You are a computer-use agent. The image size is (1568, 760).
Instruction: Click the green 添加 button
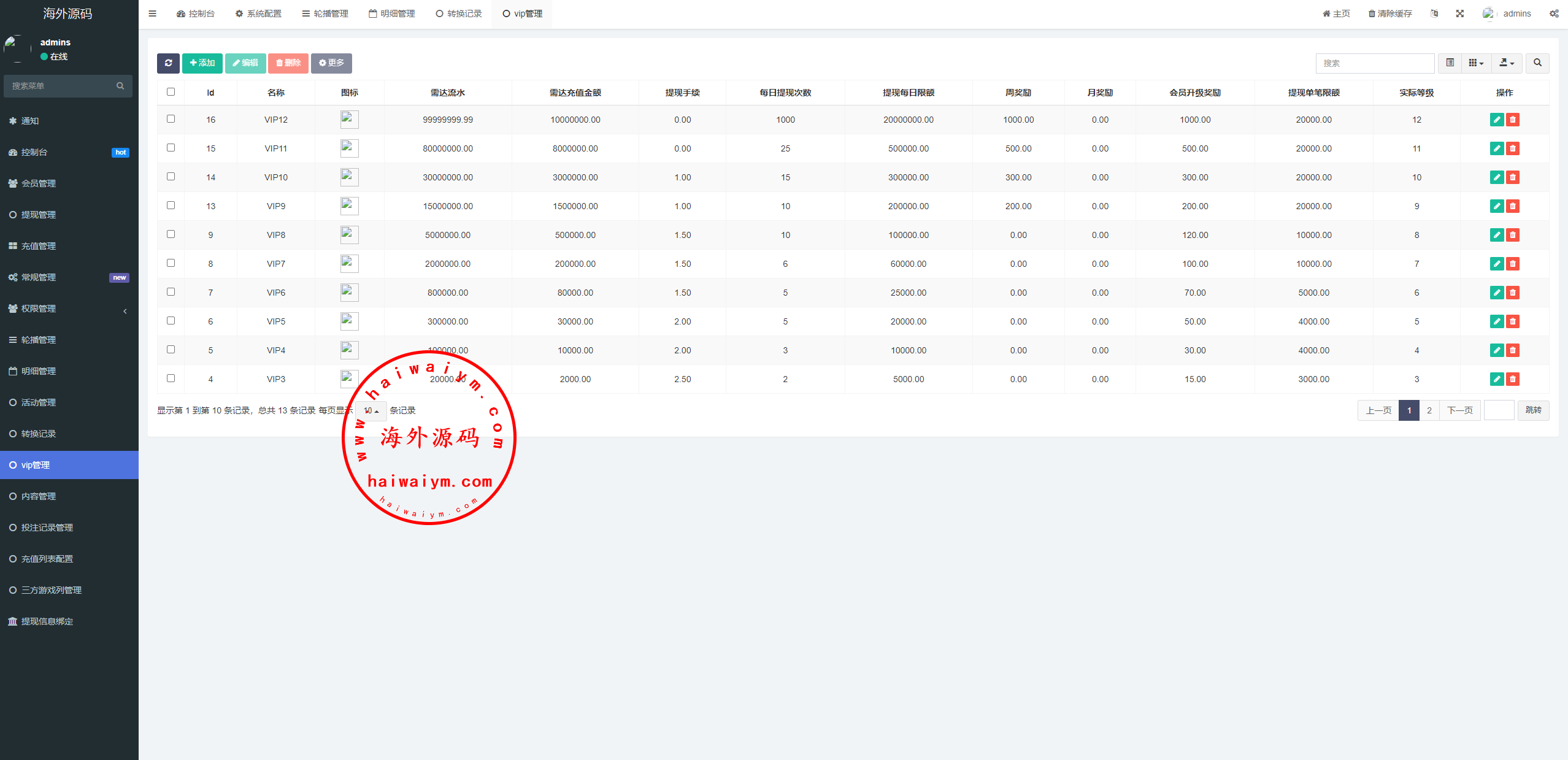pos(202,63)
